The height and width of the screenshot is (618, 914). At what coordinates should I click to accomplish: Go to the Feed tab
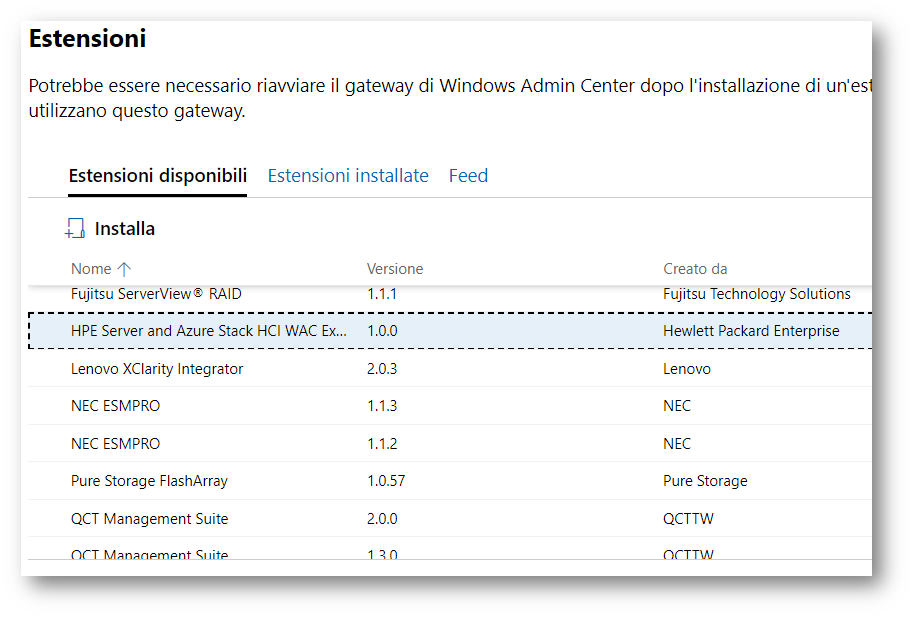(x=468, y=175)
